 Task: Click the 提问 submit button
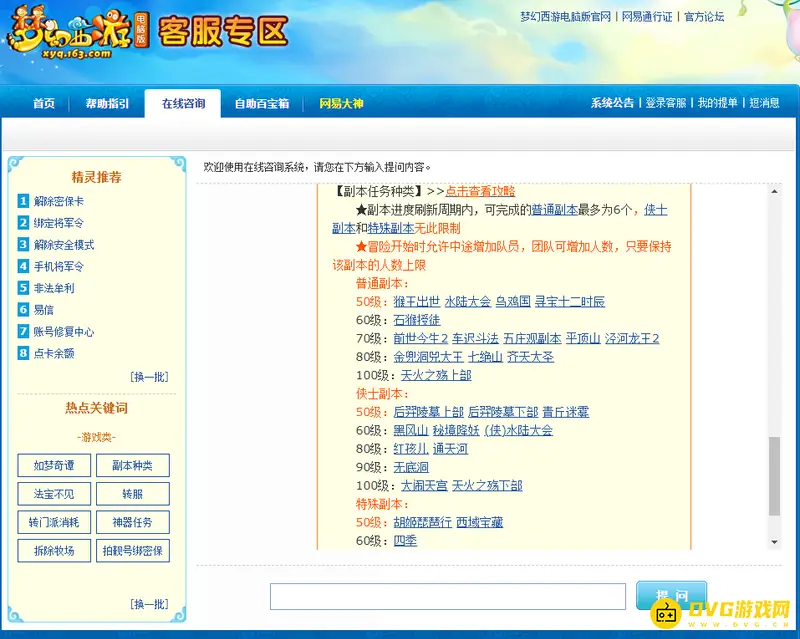coord(671,595)
